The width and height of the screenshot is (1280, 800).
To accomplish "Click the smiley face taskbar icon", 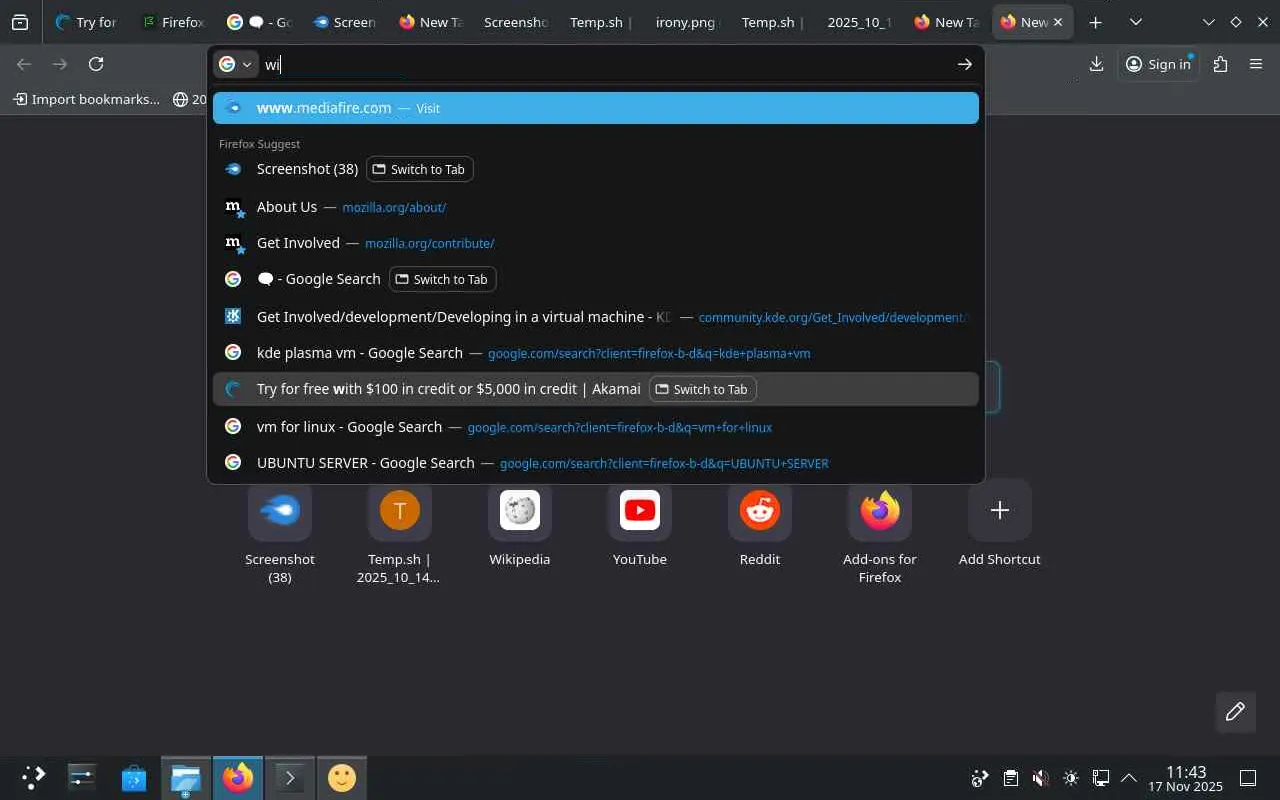I will point(342,777).
